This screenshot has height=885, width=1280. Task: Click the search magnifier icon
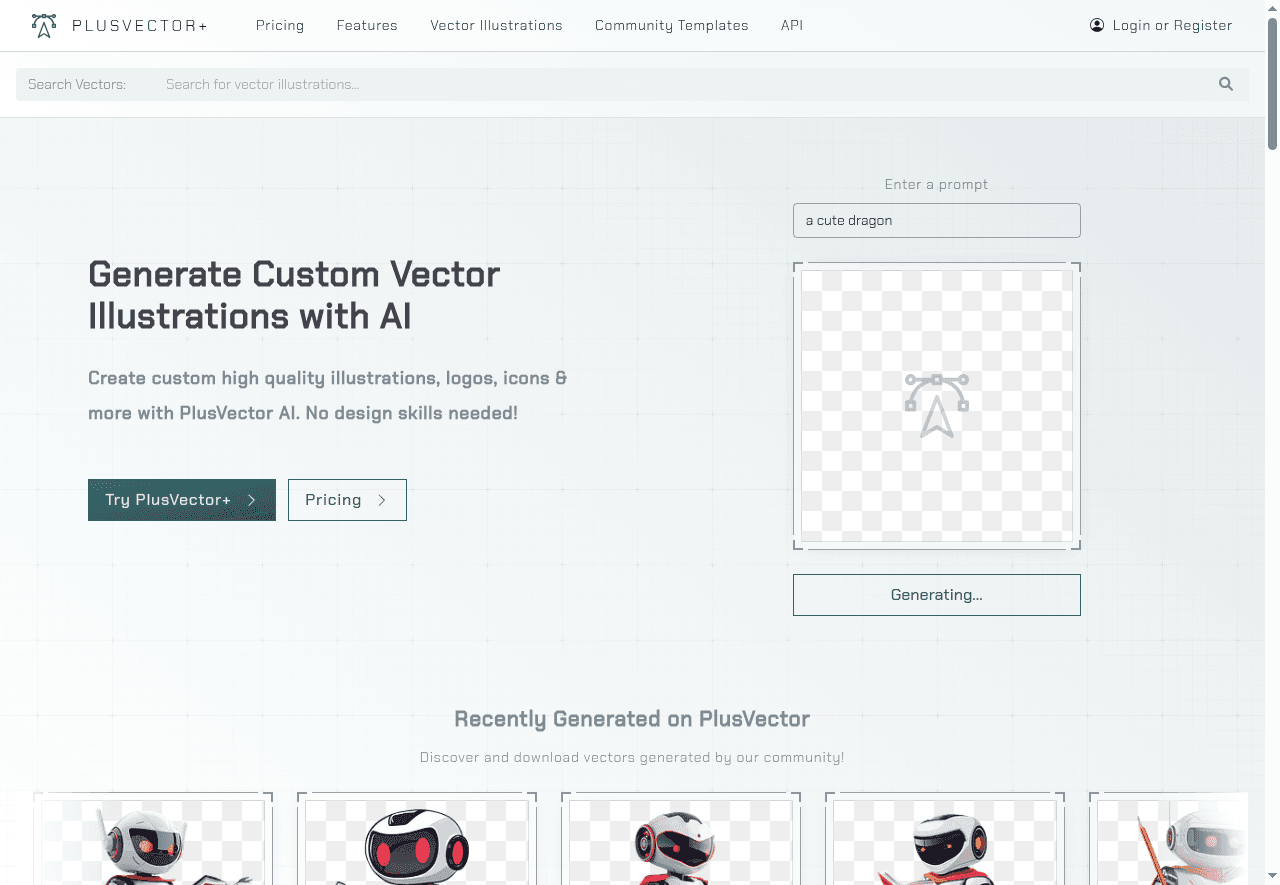tap(1225, 84)
